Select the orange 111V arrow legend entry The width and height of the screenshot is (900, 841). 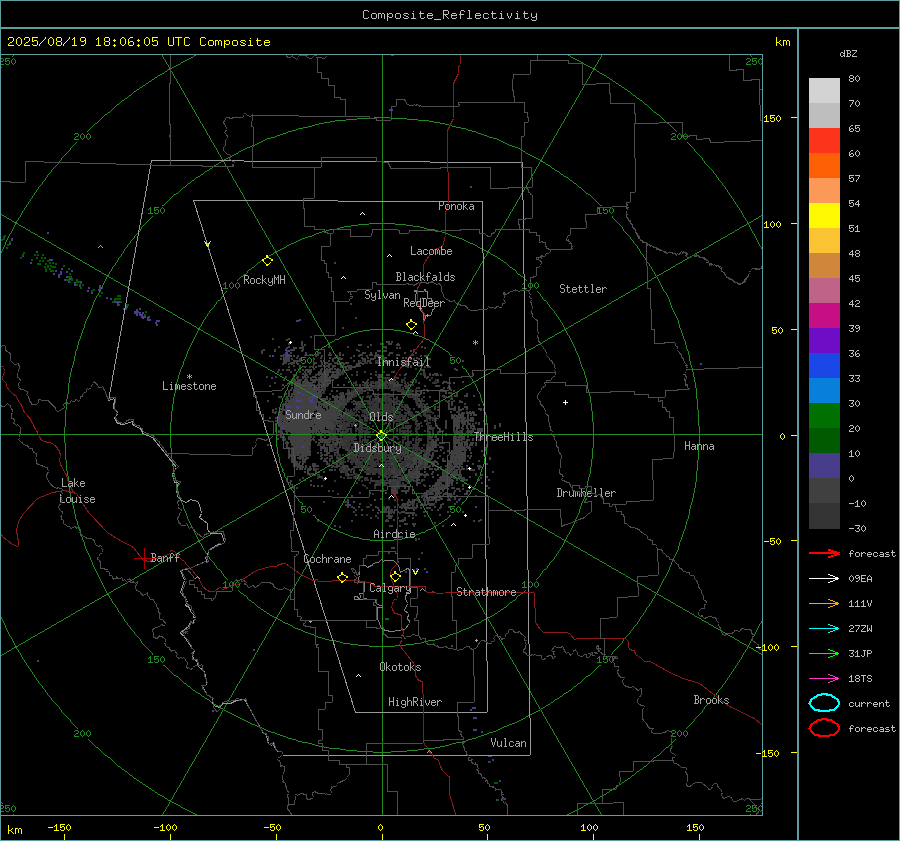click(824, 603)
